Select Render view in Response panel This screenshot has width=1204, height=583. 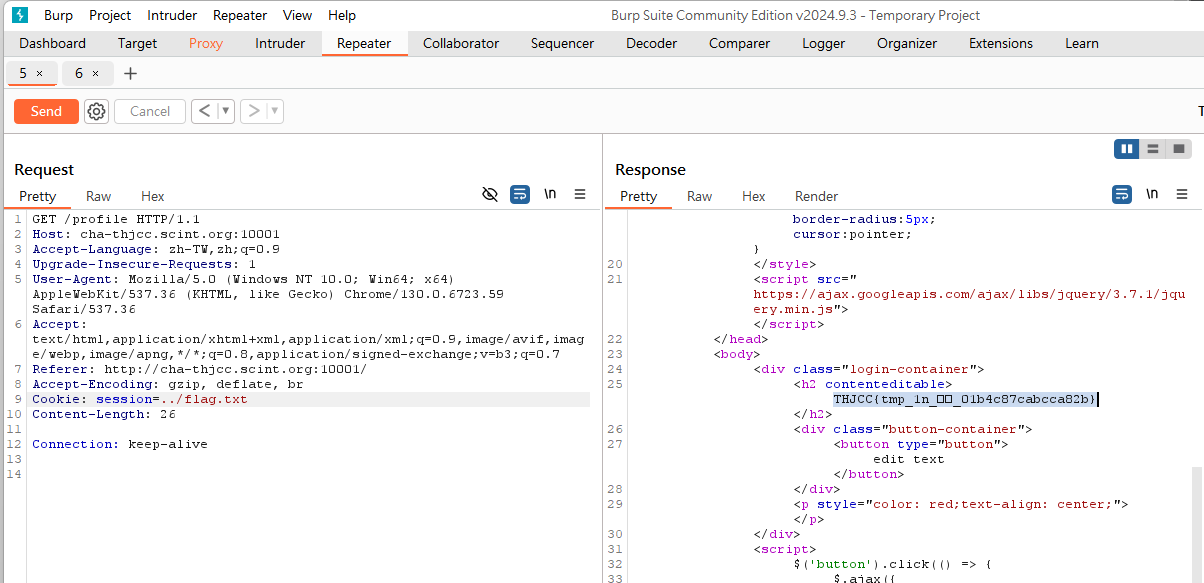[x=817, y=196]
